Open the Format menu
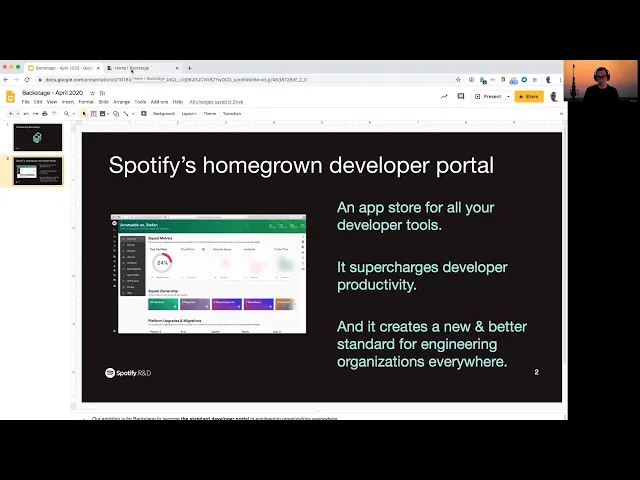Image resolution: width=640 pixels, height=480 pixels. tap(86, 102)
